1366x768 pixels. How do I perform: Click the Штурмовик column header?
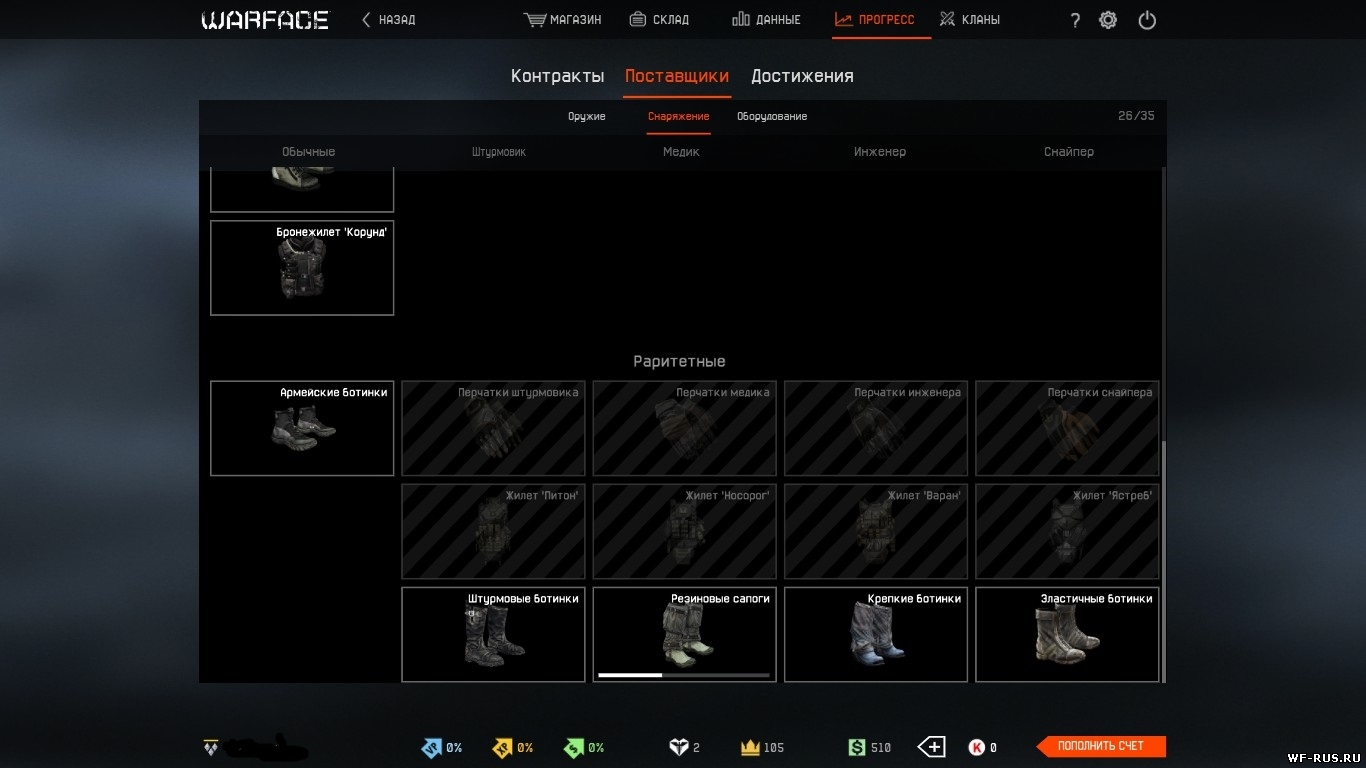point(499,152)
